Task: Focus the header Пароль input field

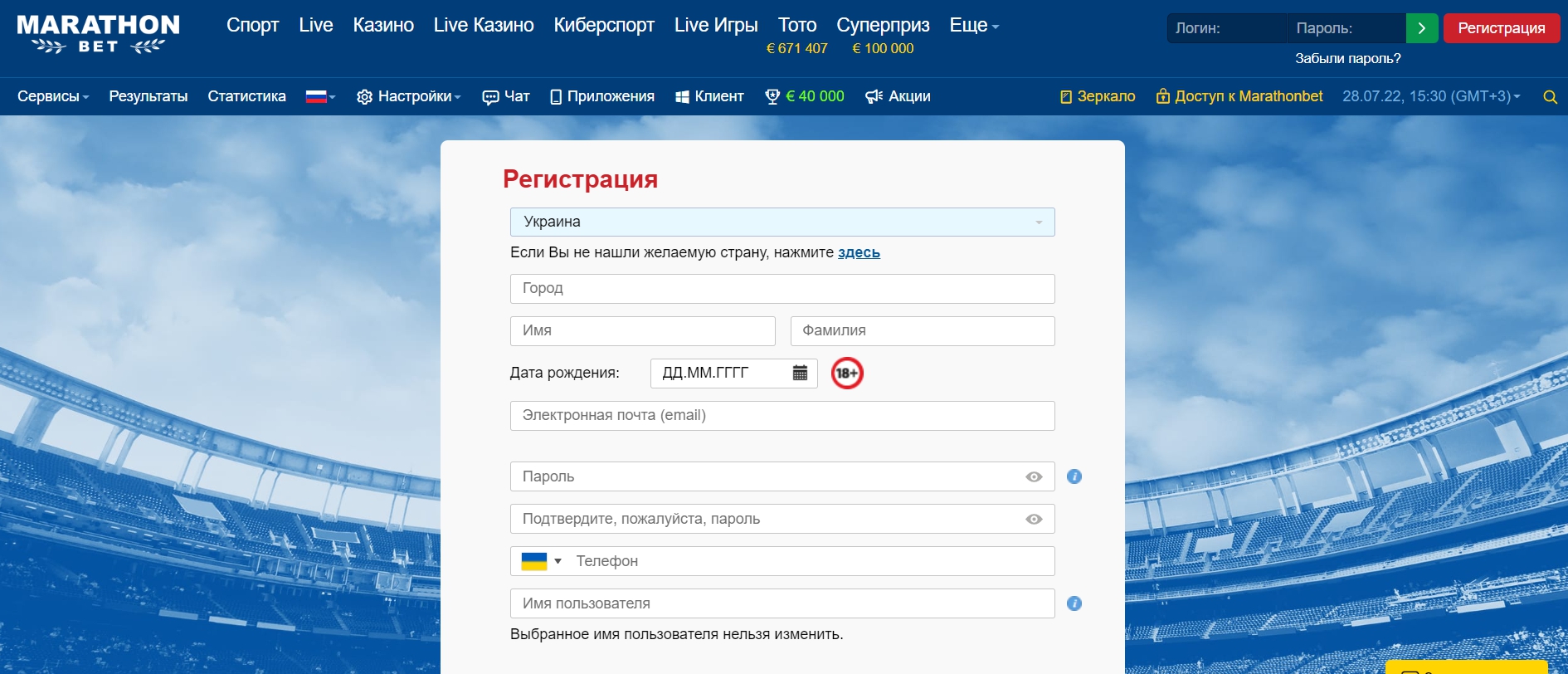Action: coord(1346,28)
